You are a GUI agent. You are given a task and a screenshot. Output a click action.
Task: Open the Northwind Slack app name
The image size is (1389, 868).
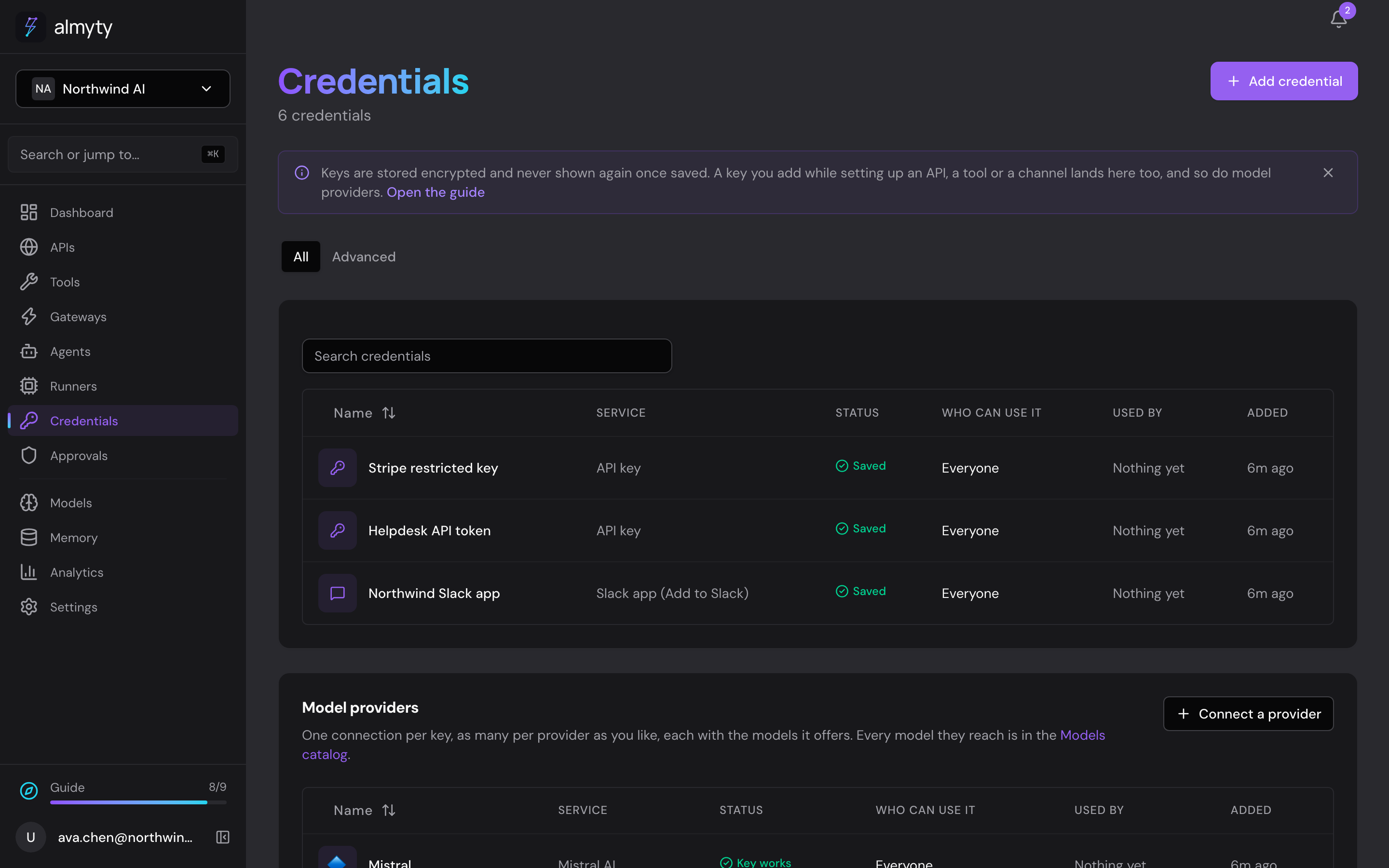click(x=434, y=593)
